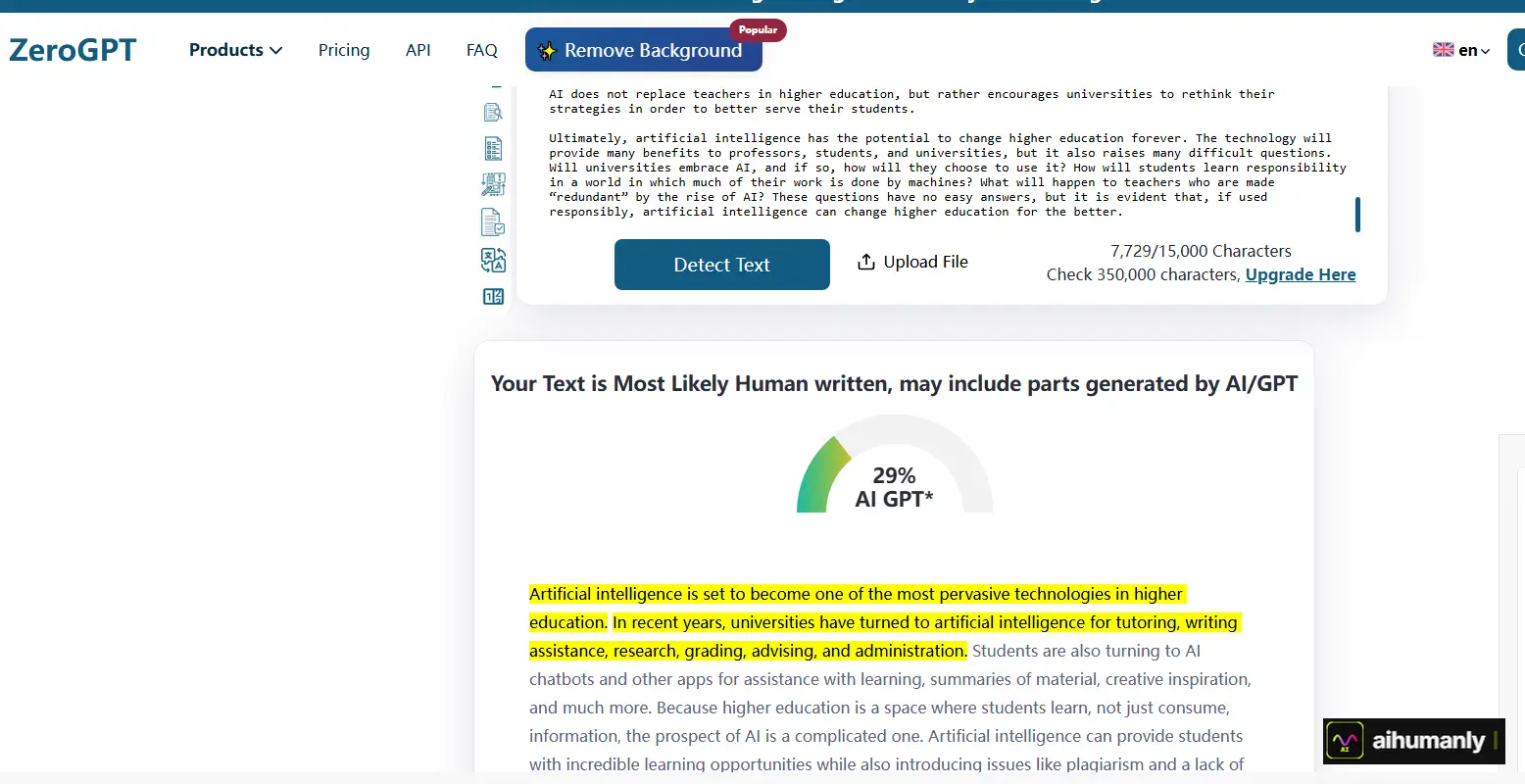The height and width of the screenshot is (784, 1525).
Task: Click highlighted sentence 'Artificial intelligence is set to become'
Action: (x=858, y=608)
